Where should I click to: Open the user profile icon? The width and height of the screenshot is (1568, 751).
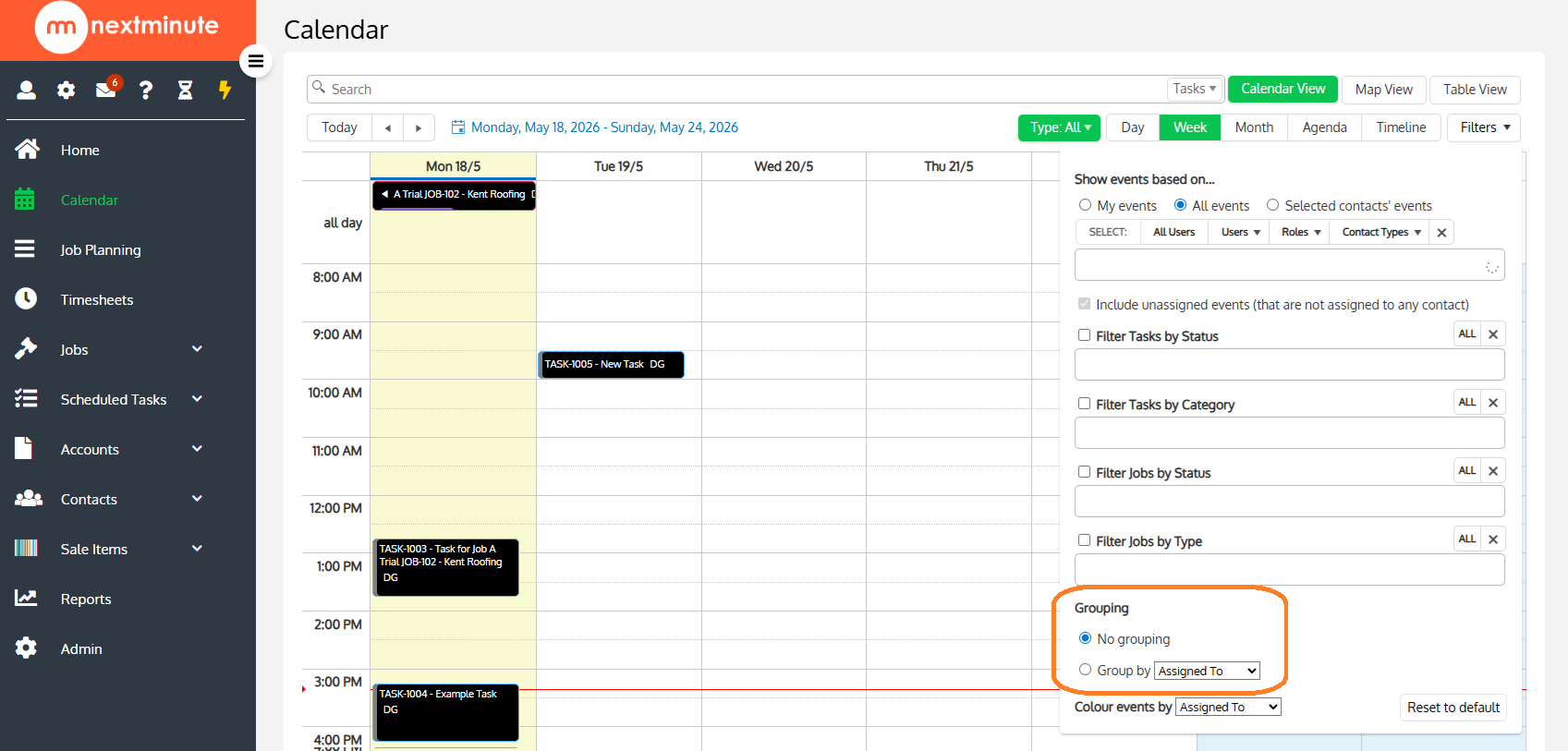click(x=26, y=90)
